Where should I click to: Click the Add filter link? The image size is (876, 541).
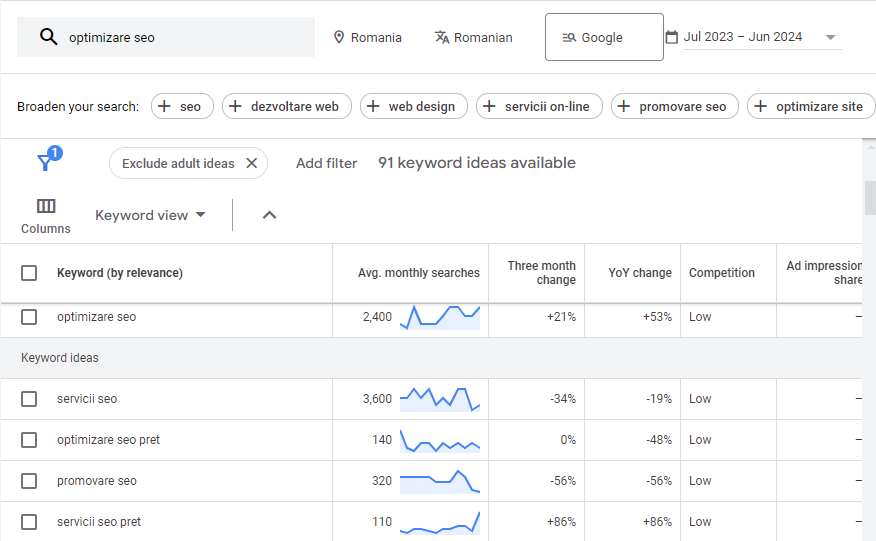pos(326,163)
